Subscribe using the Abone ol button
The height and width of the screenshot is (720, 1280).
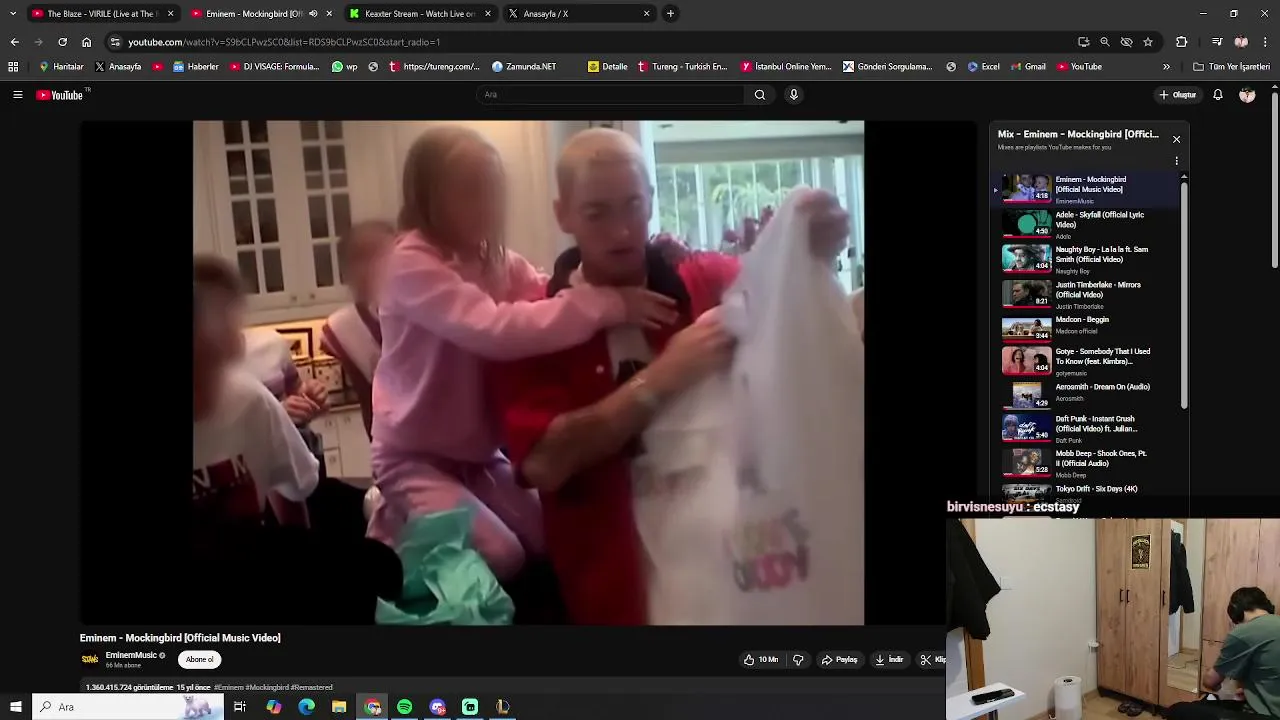point(199,660)
